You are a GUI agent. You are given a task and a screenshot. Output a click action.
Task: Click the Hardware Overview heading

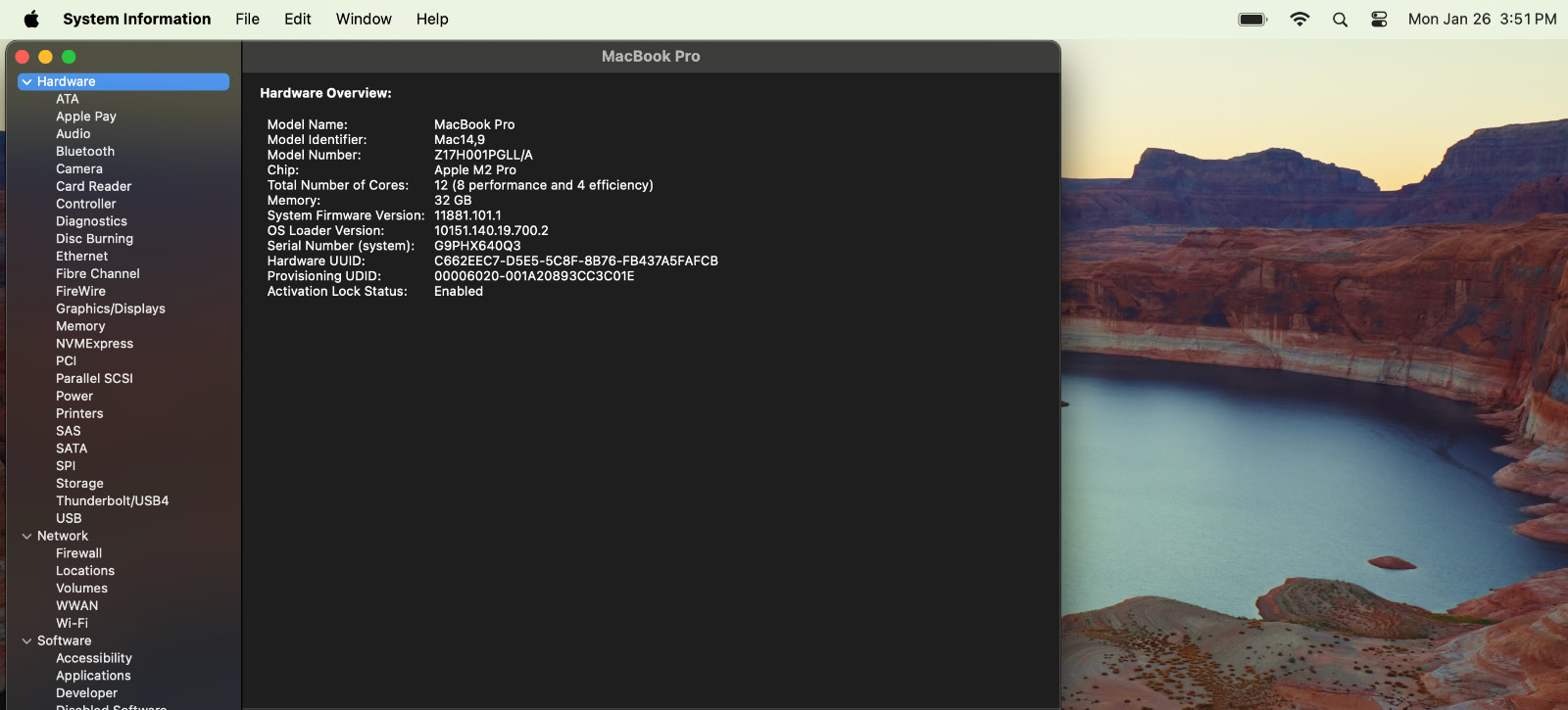click(x=325, y=93)
